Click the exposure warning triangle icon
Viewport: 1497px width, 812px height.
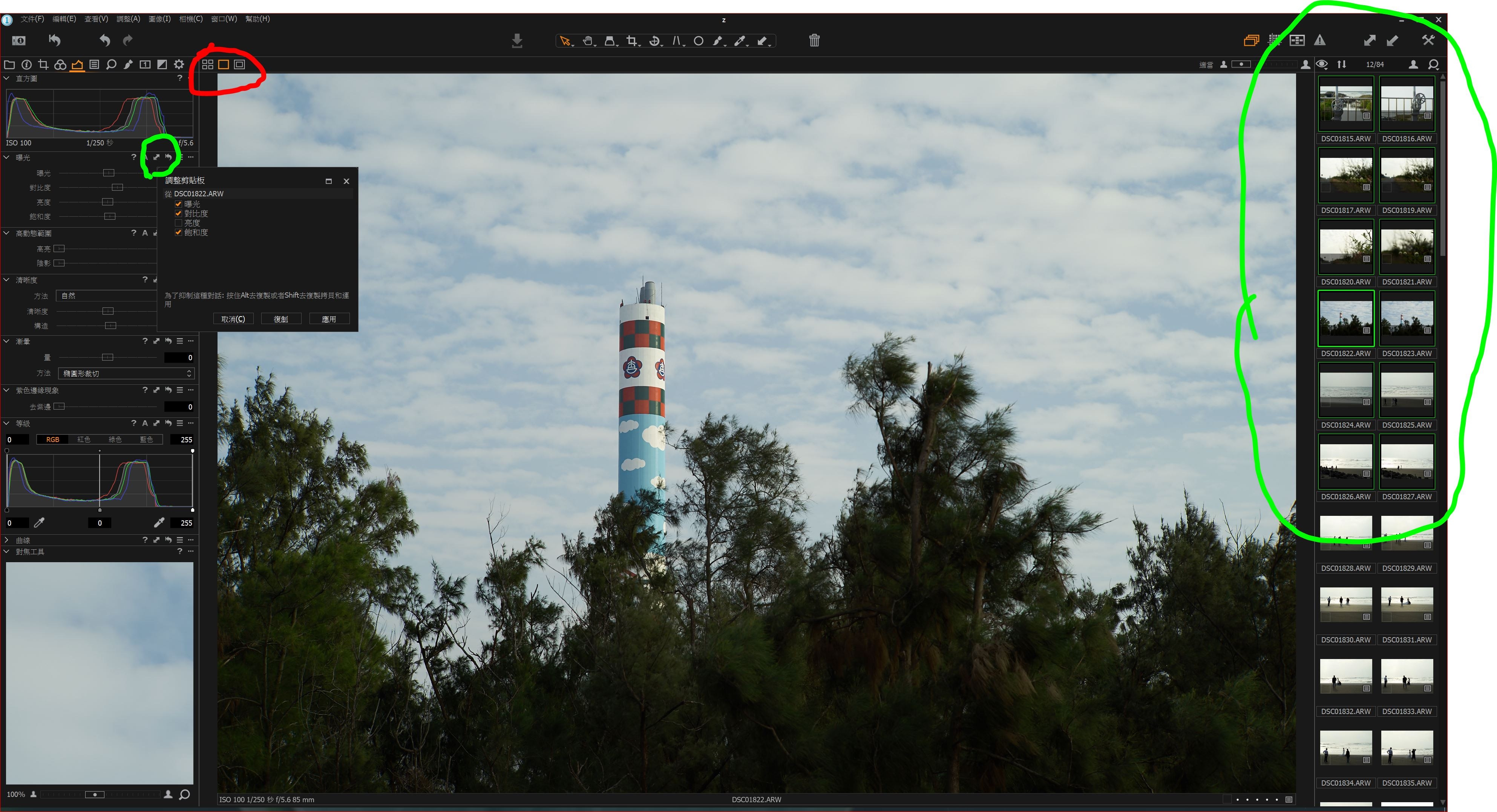pos(1320,40)
